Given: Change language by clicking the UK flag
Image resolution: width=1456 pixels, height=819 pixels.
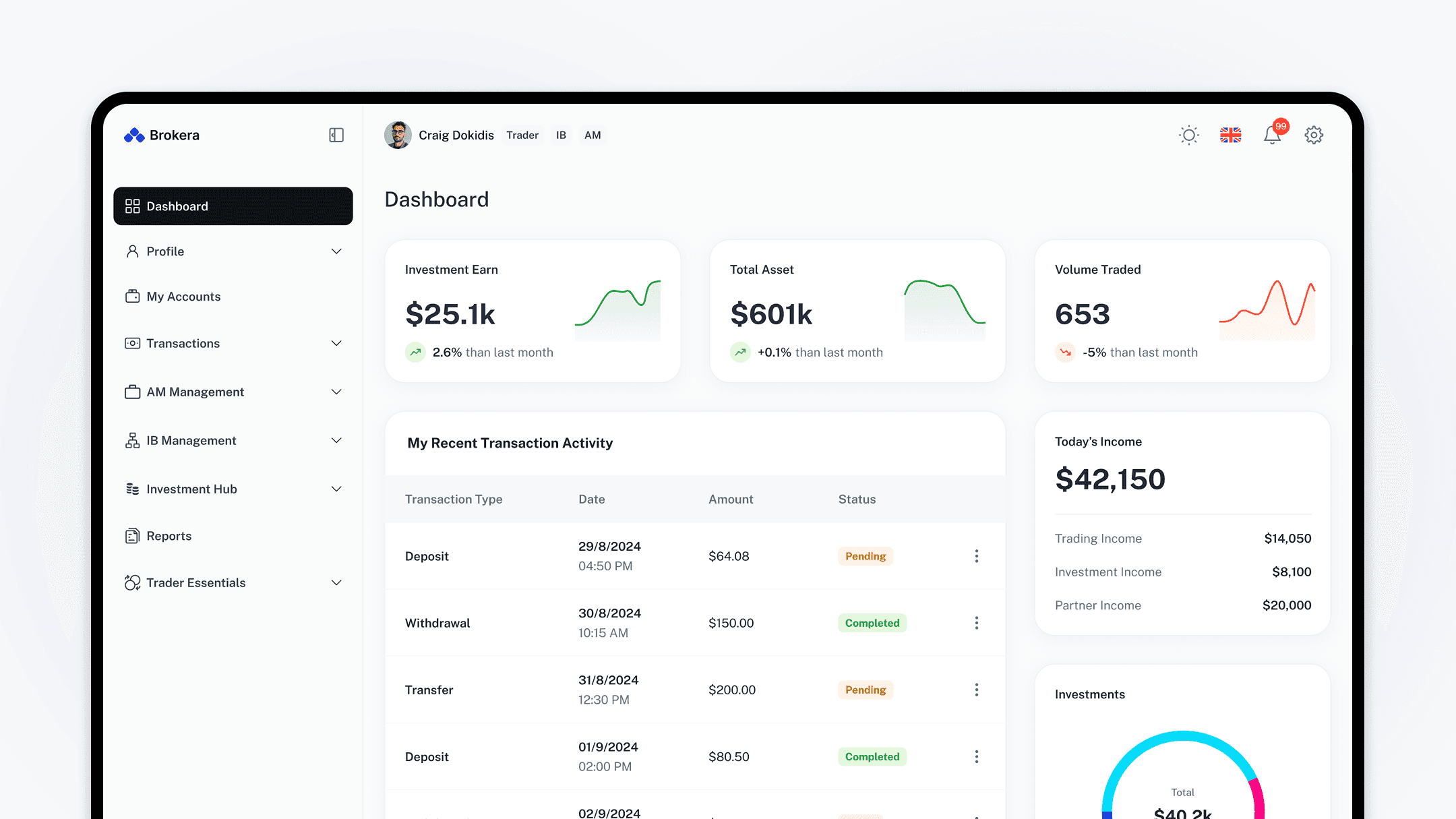Looking at the screenshot, I should click(1231, 135).
